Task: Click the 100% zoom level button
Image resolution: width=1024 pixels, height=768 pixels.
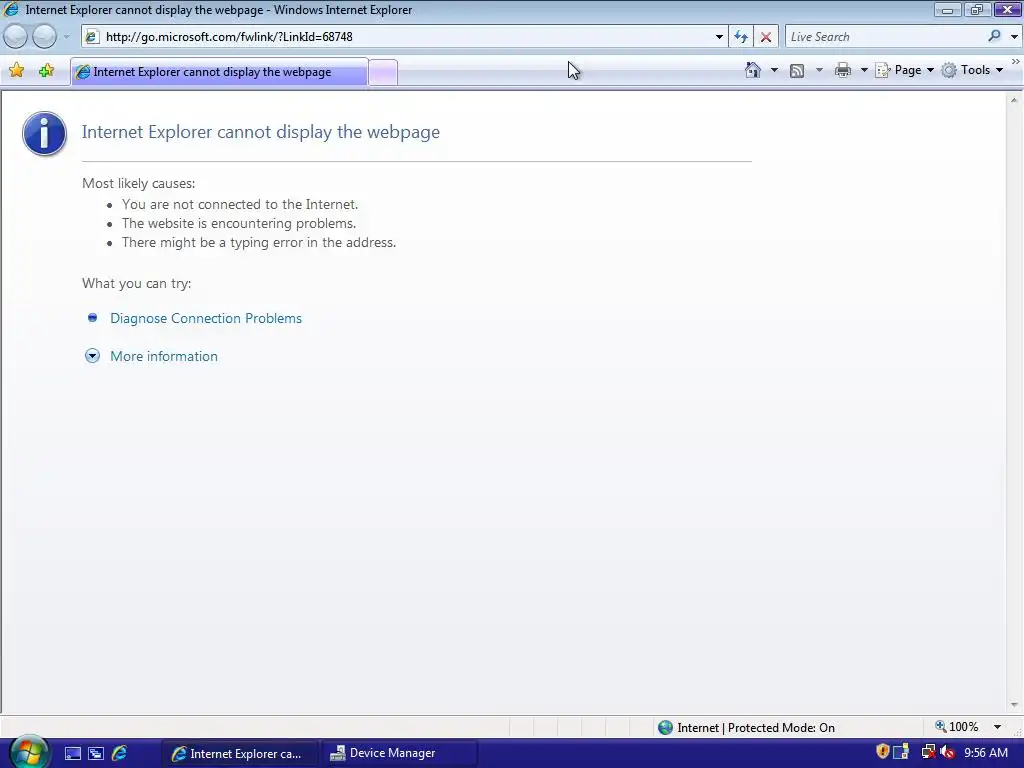Action: (x=957, y=727)
